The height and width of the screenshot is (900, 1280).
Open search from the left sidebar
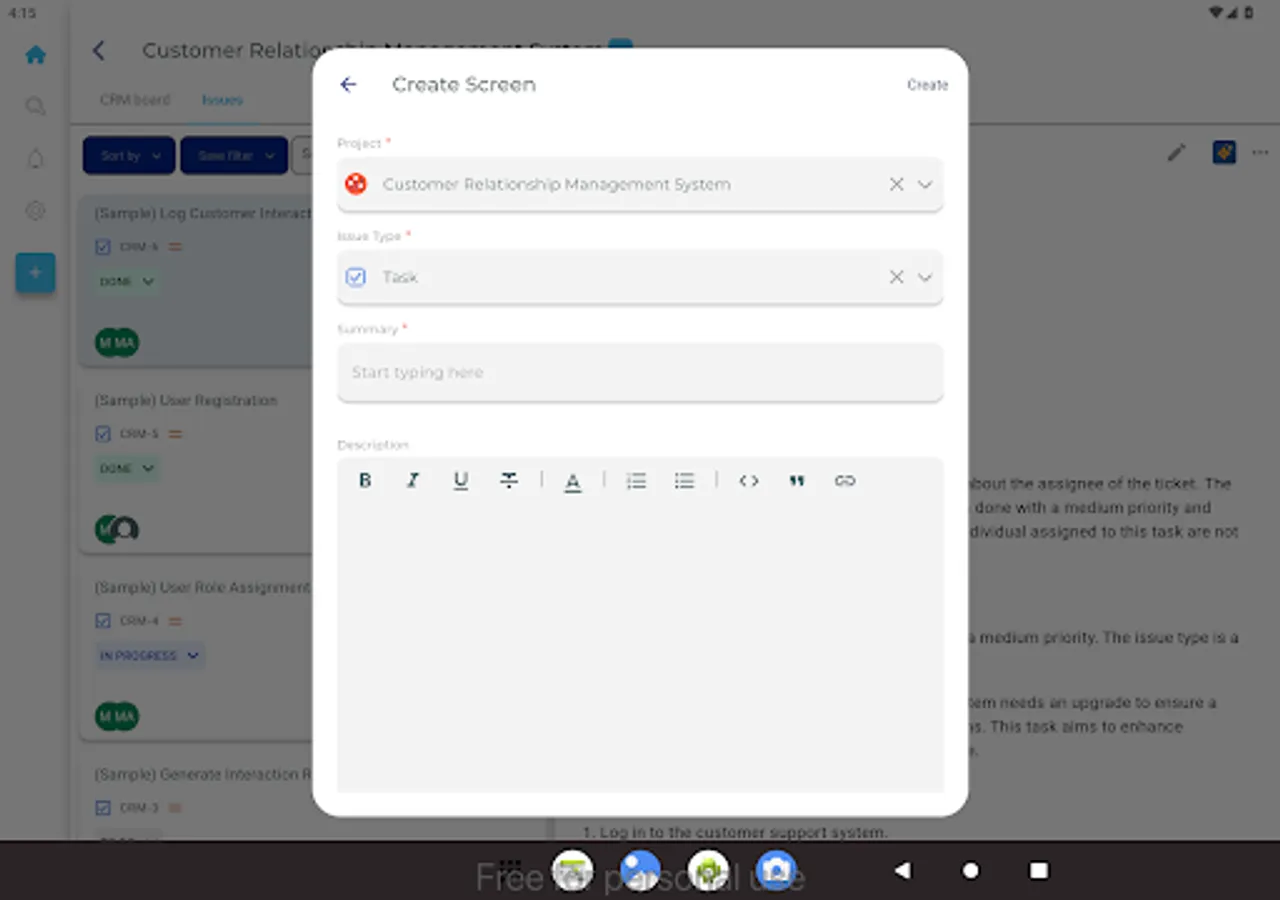point(35,105)
